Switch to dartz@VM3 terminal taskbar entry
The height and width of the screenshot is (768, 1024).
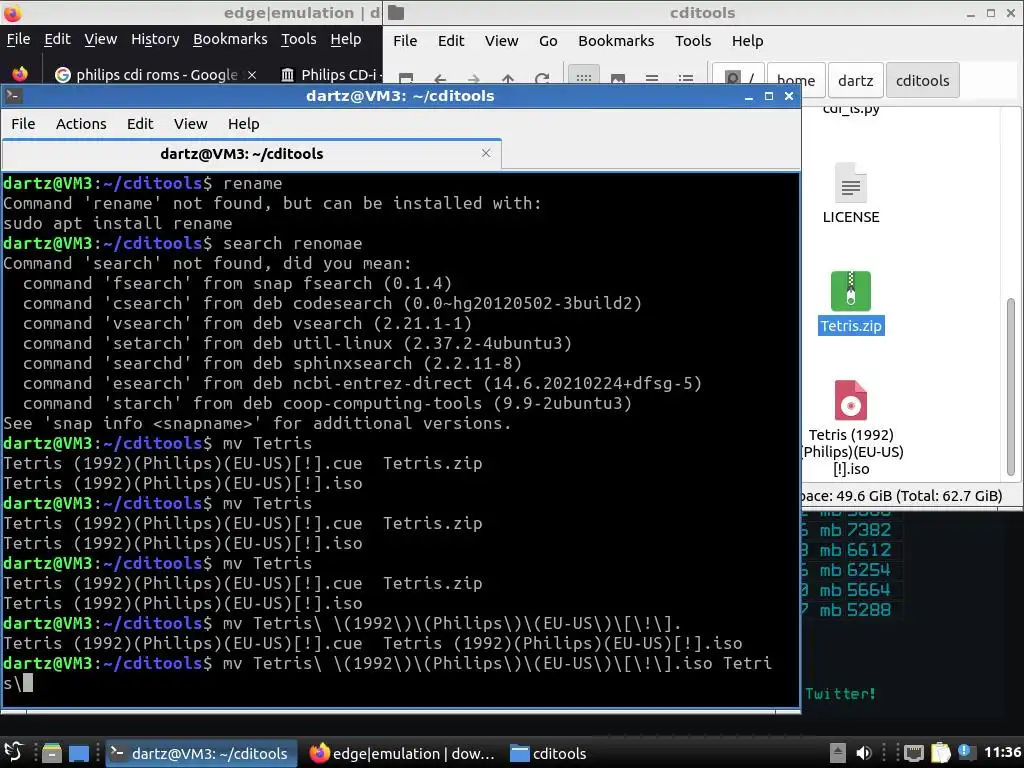click(x=201, y=753)
